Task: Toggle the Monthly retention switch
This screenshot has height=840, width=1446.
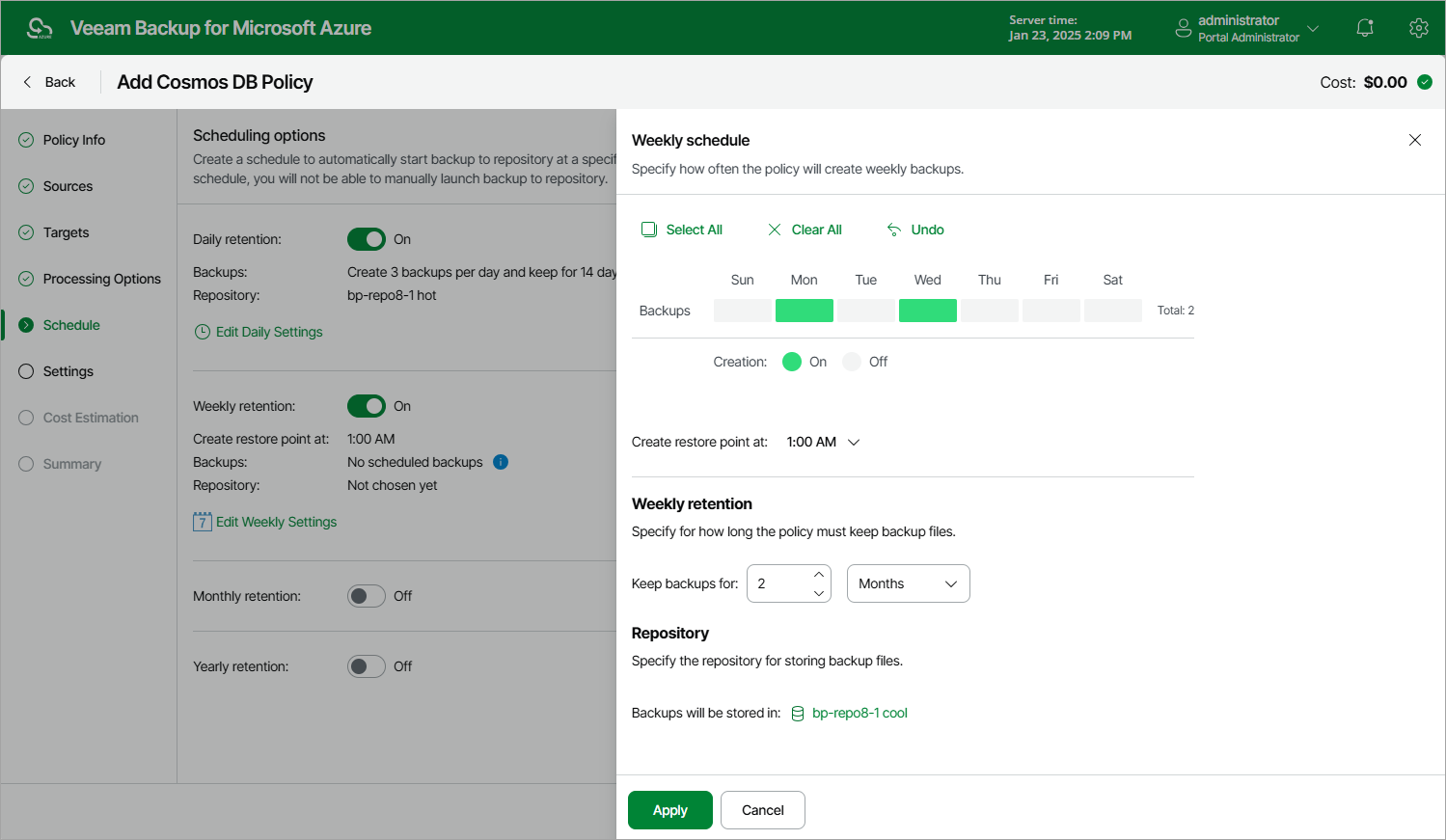Action: coord(367,596)
